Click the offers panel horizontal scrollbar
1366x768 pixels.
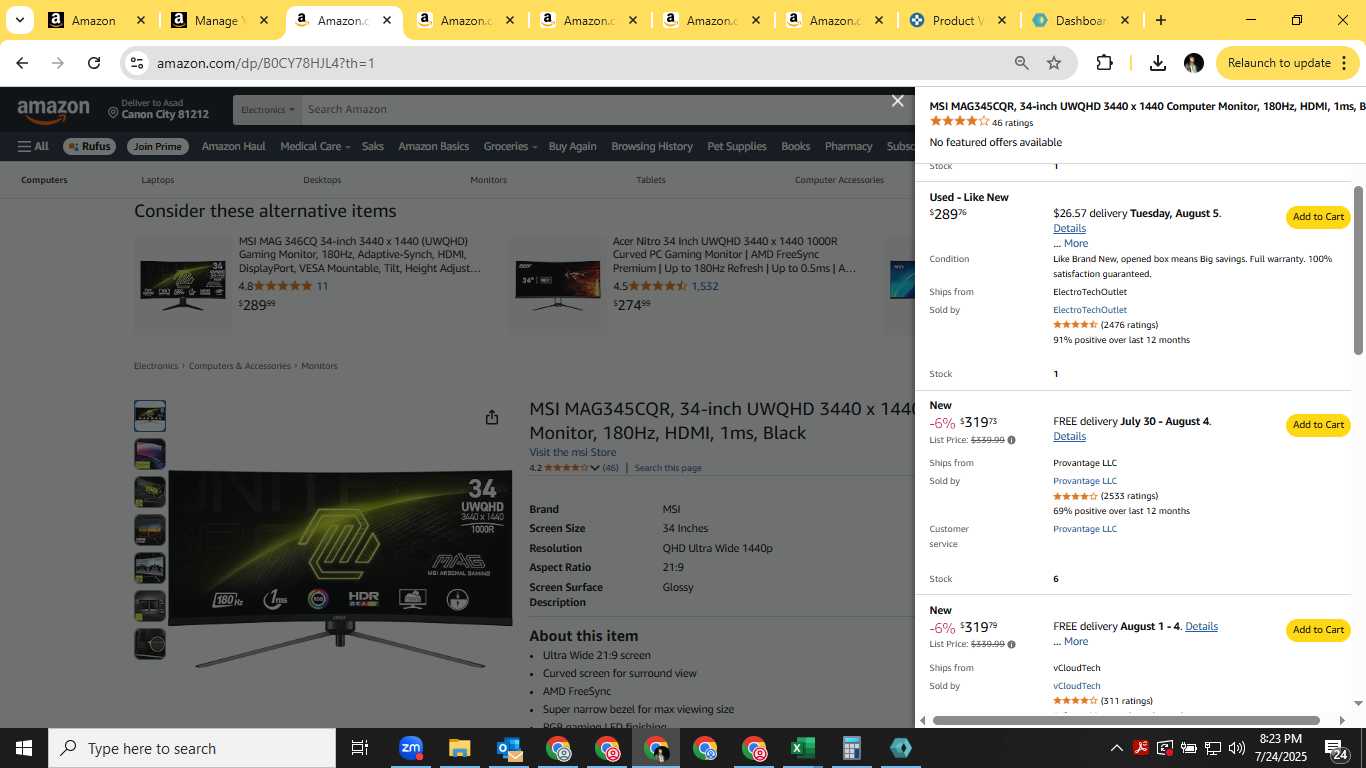point(1126,720)
